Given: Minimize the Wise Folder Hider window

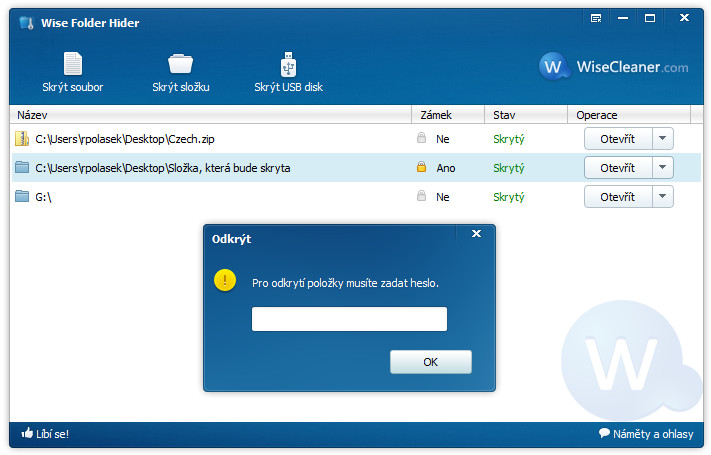Looking at the screenshot, I should pyautogui.click(x=623, y=18).
